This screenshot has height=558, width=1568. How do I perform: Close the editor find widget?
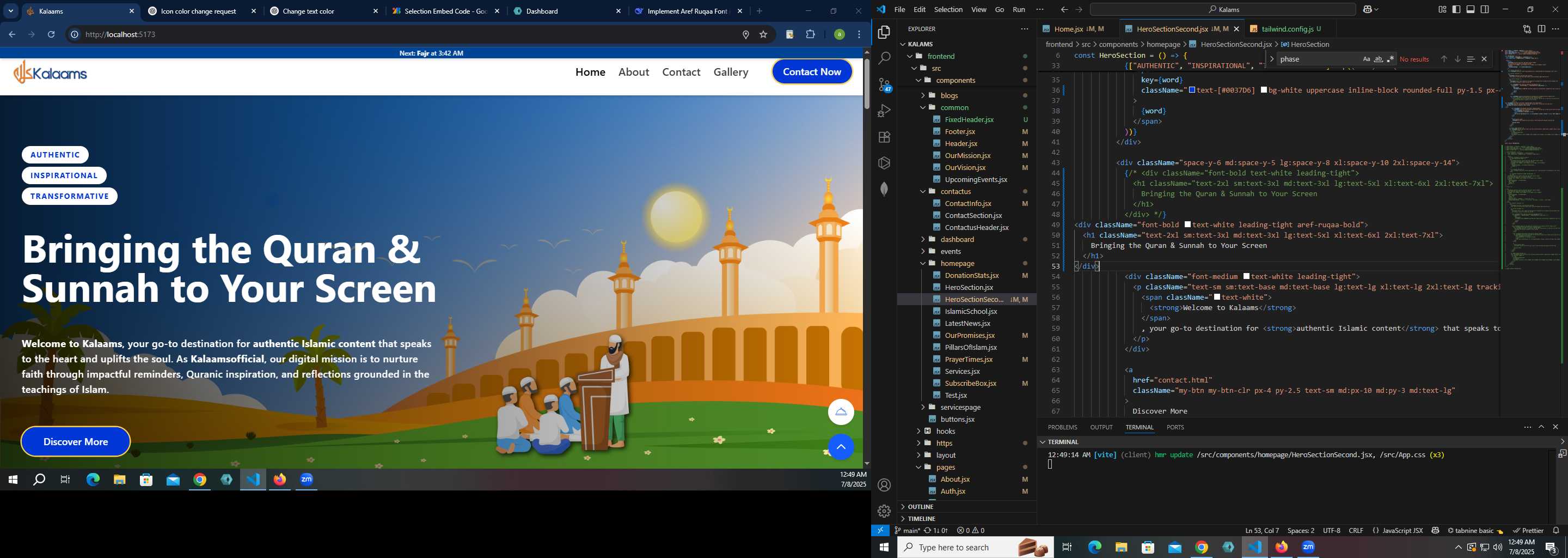pyautogui.click(x=1484, y=59)
